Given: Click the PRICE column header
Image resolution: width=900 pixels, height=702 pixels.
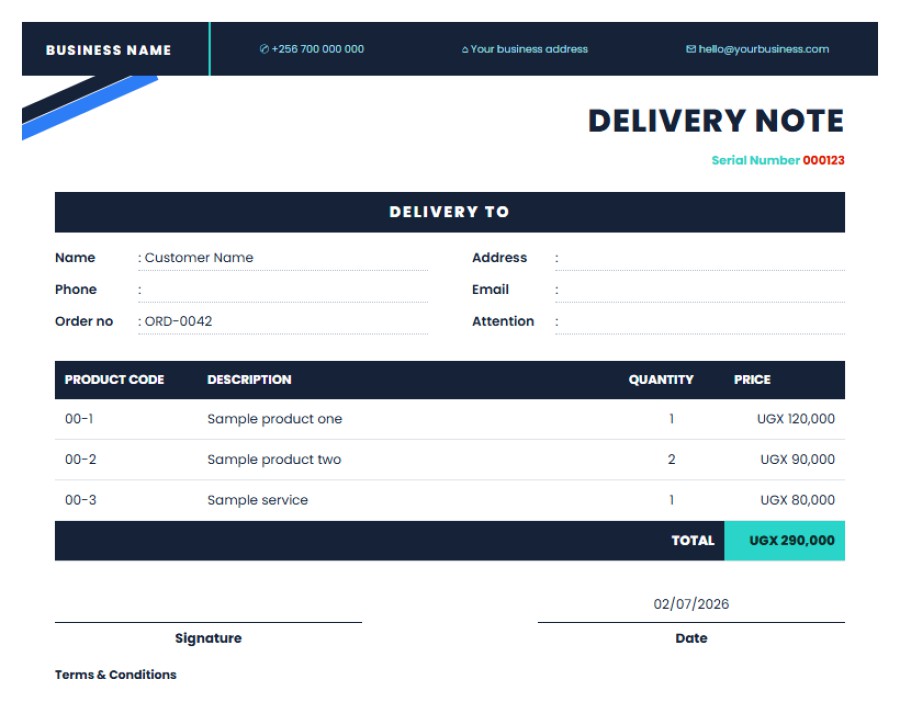Looking at the screenshot, I should pos(752,380).
